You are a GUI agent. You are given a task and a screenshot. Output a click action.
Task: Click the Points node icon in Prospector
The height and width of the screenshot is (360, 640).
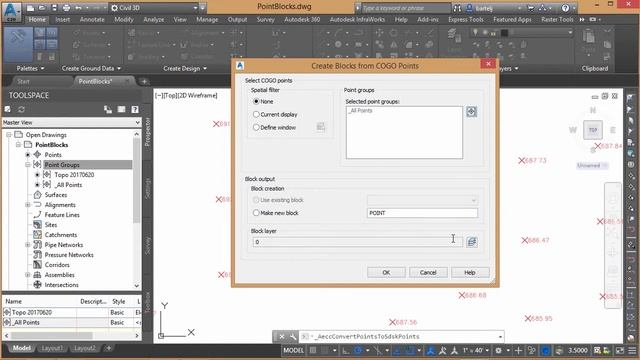tap(38, 155)
